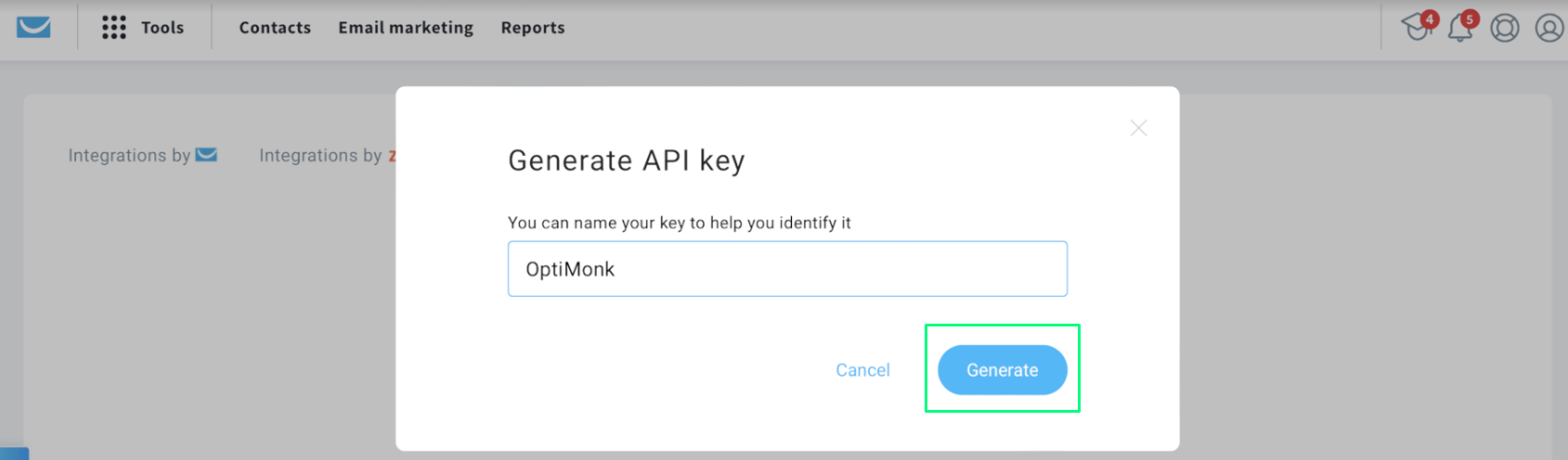This screenshot has width=1568, height=460.
Task: Switch to Integrations by Zapier tab
Action: [328, 155]
